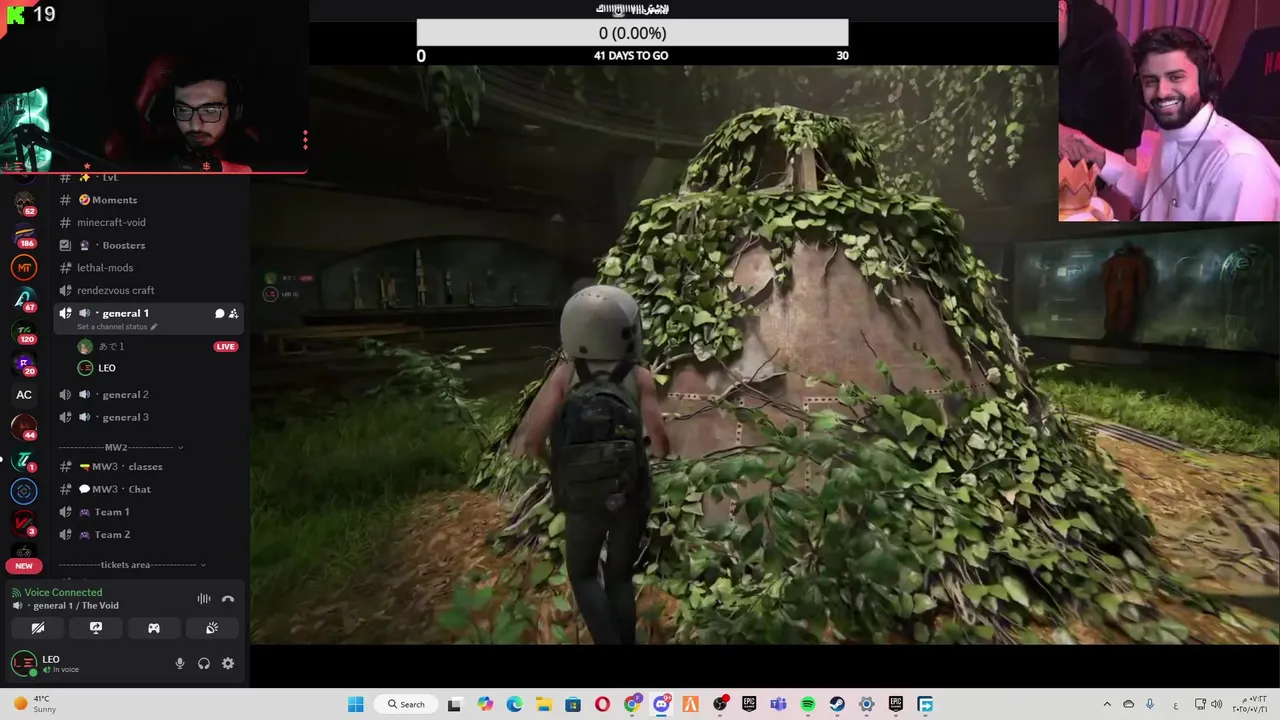Screen dimensions: 1280x720
Task: Open chat icon on general 1 channel
Action: [x=219, y=314]
